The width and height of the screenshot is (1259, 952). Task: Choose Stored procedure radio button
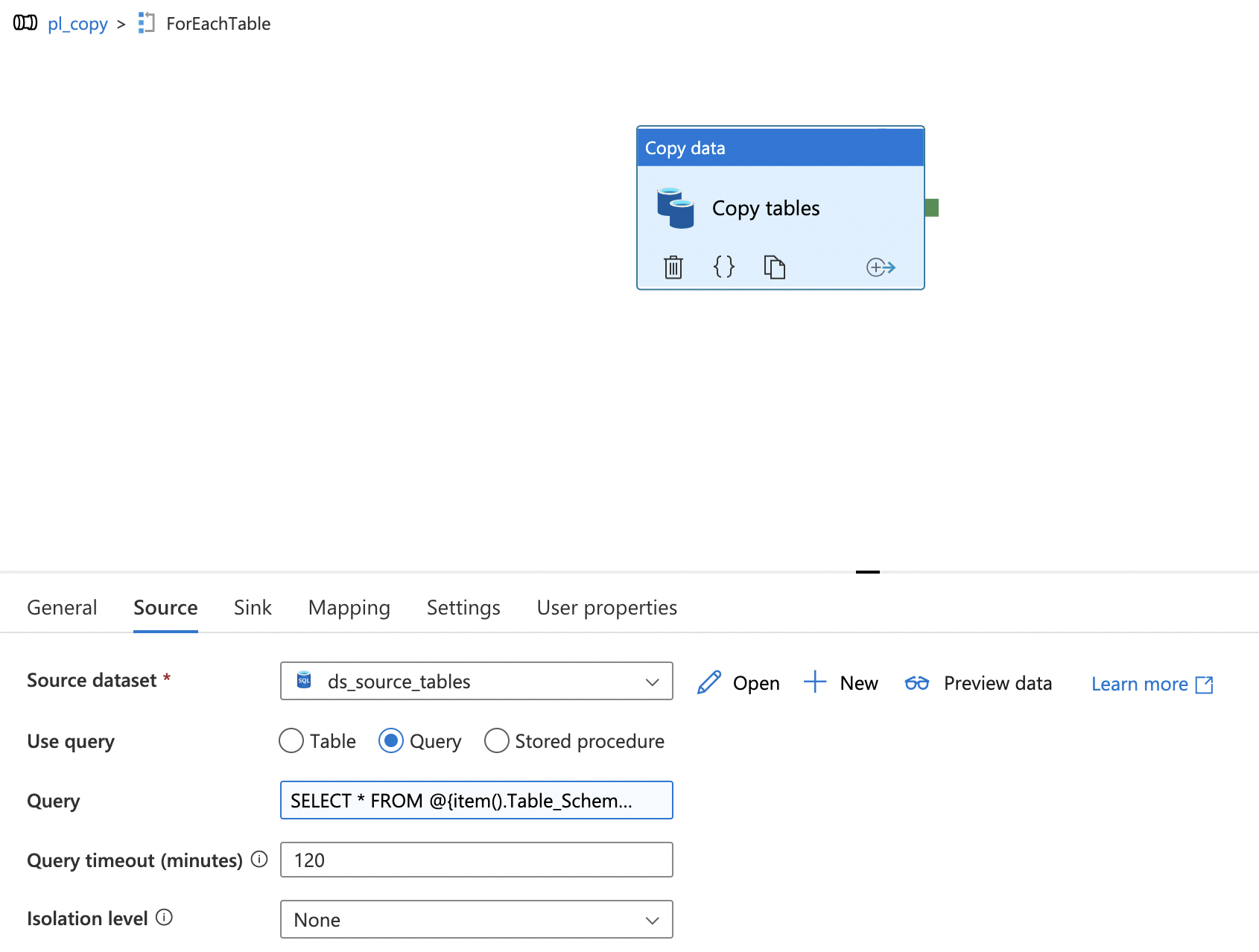[x=497, y=741]
